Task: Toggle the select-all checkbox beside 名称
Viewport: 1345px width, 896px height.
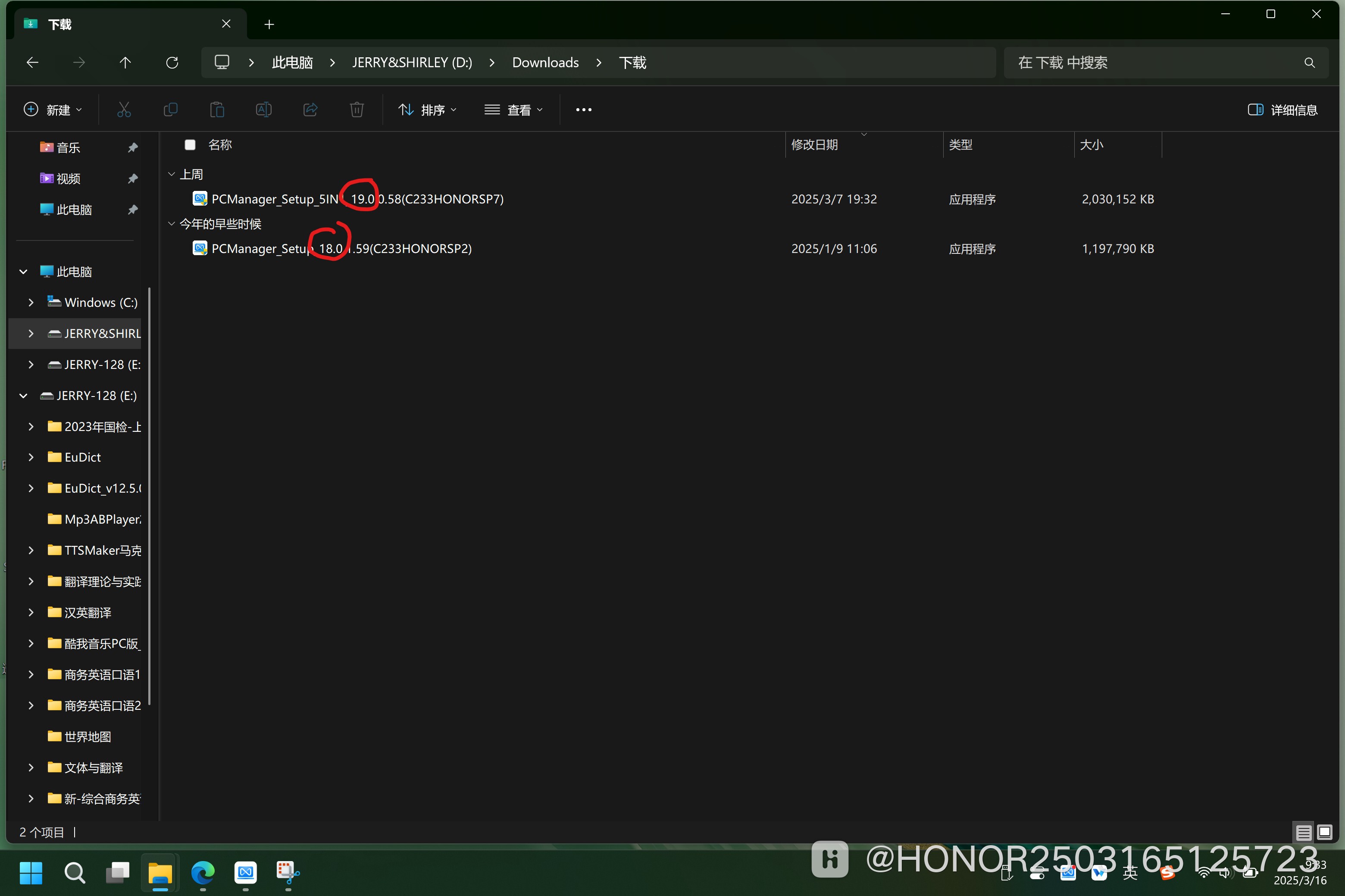Action: [190, 144]
